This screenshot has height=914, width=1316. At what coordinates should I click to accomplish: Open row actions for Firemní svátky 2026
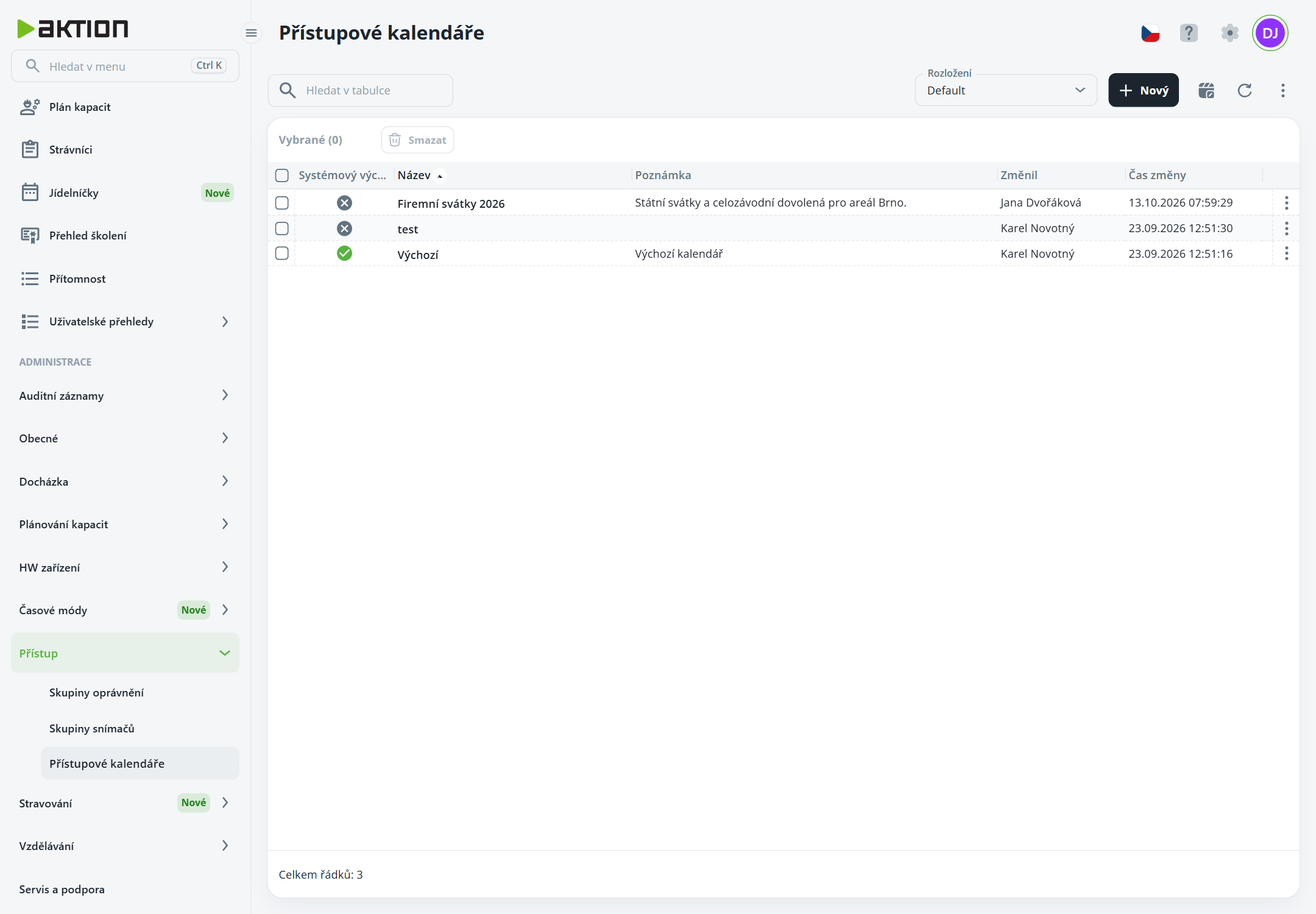point(1286,203)
